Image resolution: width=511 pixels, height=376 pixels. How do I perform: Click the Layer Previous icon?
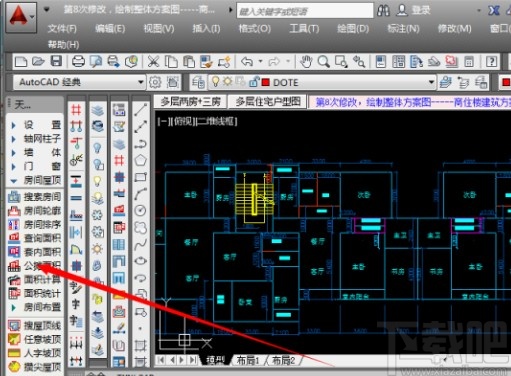click(463, 82)
